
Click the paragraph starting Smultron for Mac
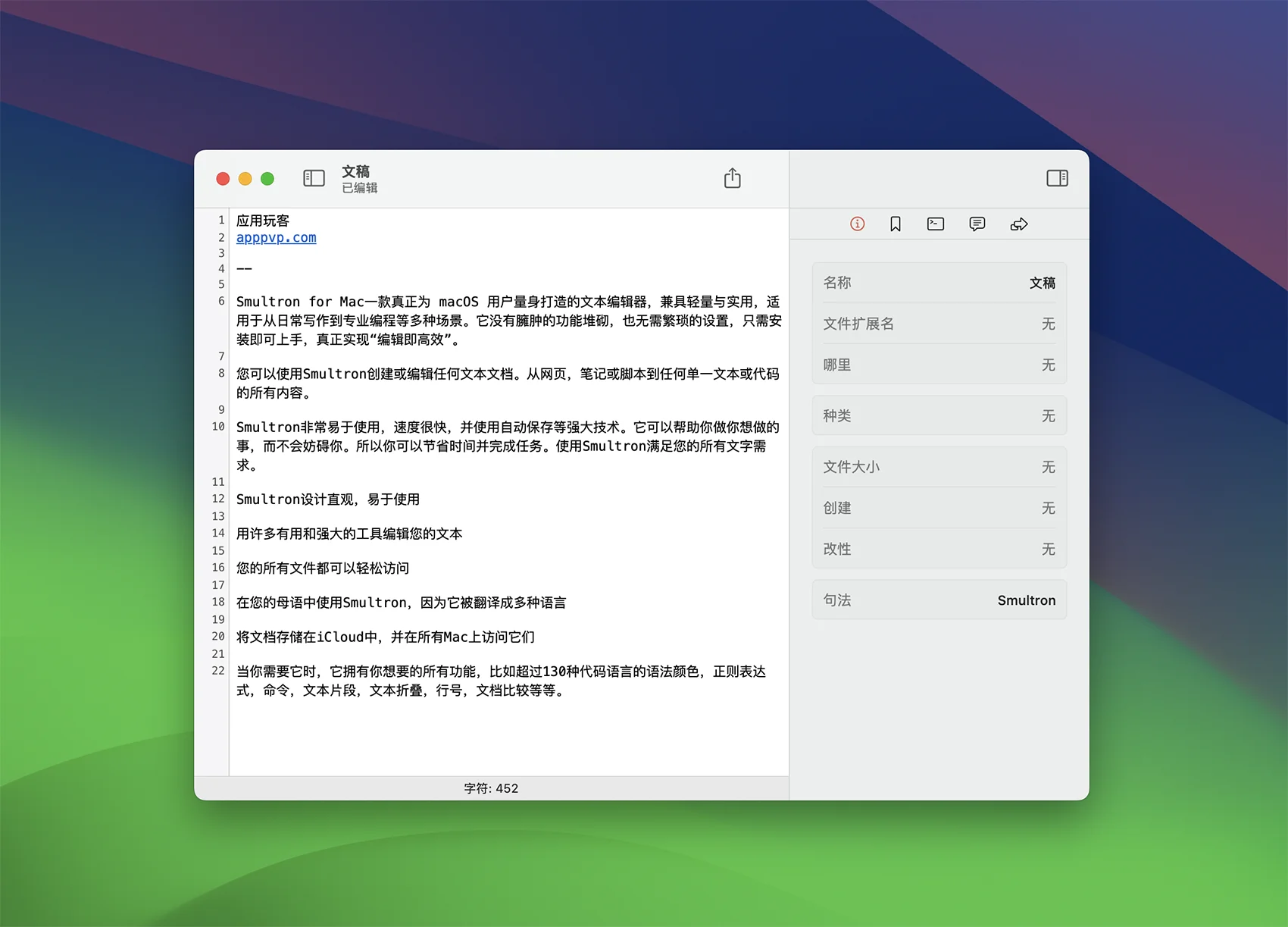(508, 320)
